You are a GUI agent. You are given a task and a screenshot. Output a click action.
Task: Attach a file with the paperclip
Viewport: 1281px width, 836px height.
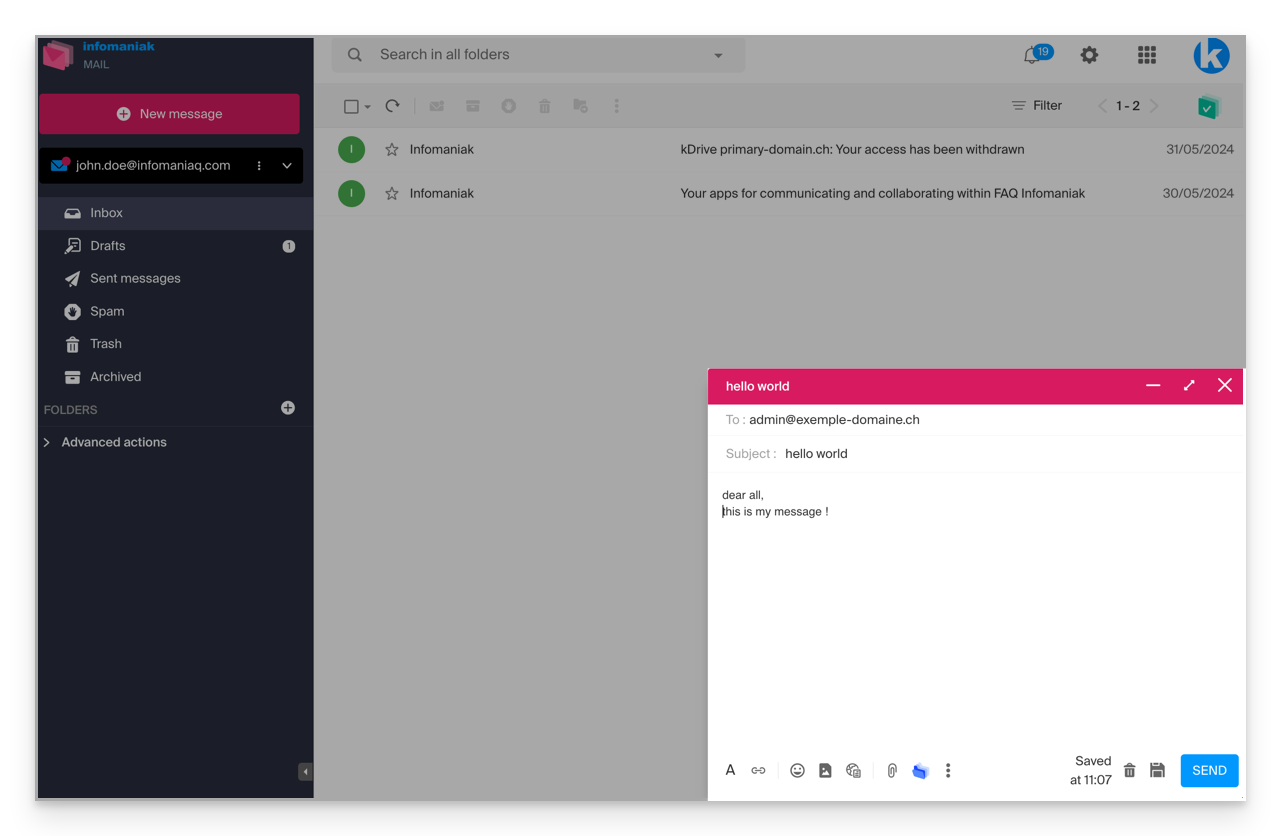click(x=892, y=770)
